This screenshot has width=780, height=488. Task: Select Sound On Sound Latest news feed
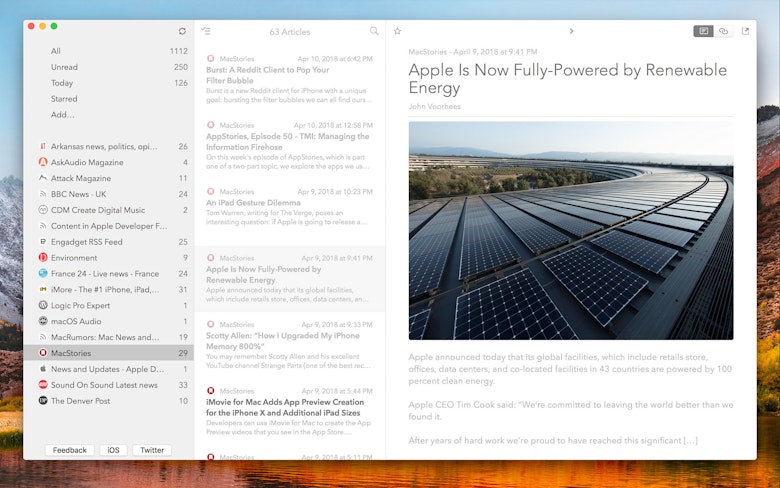click(108, 385)
